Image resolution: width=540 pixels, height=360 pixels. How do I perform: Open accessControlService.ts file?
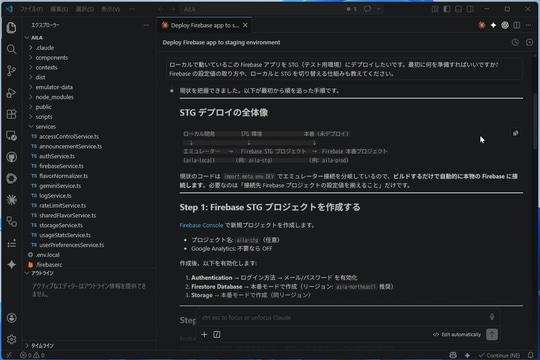tap(69, 136)
